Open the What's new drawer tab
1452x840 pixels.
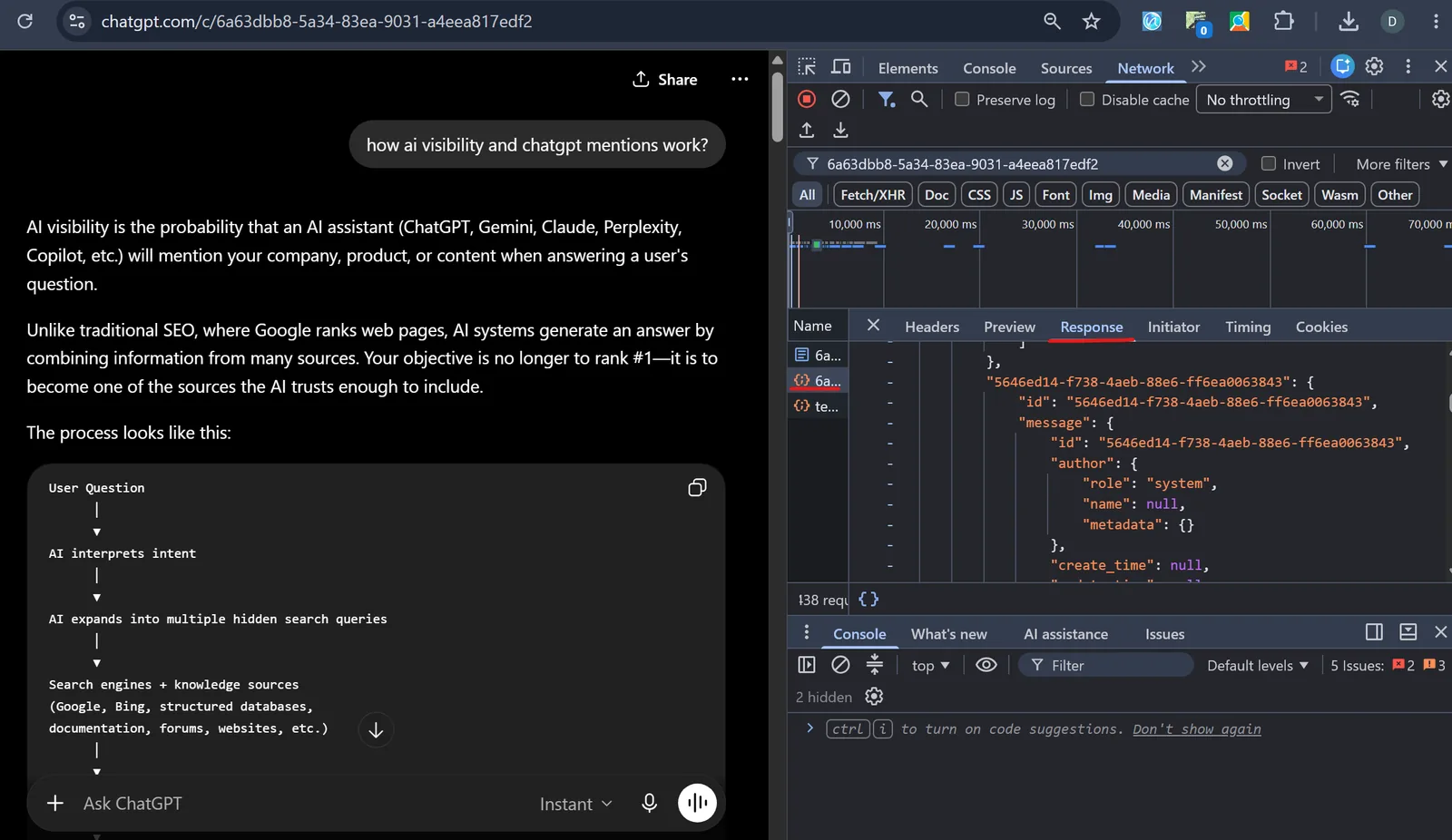[948, 634]
